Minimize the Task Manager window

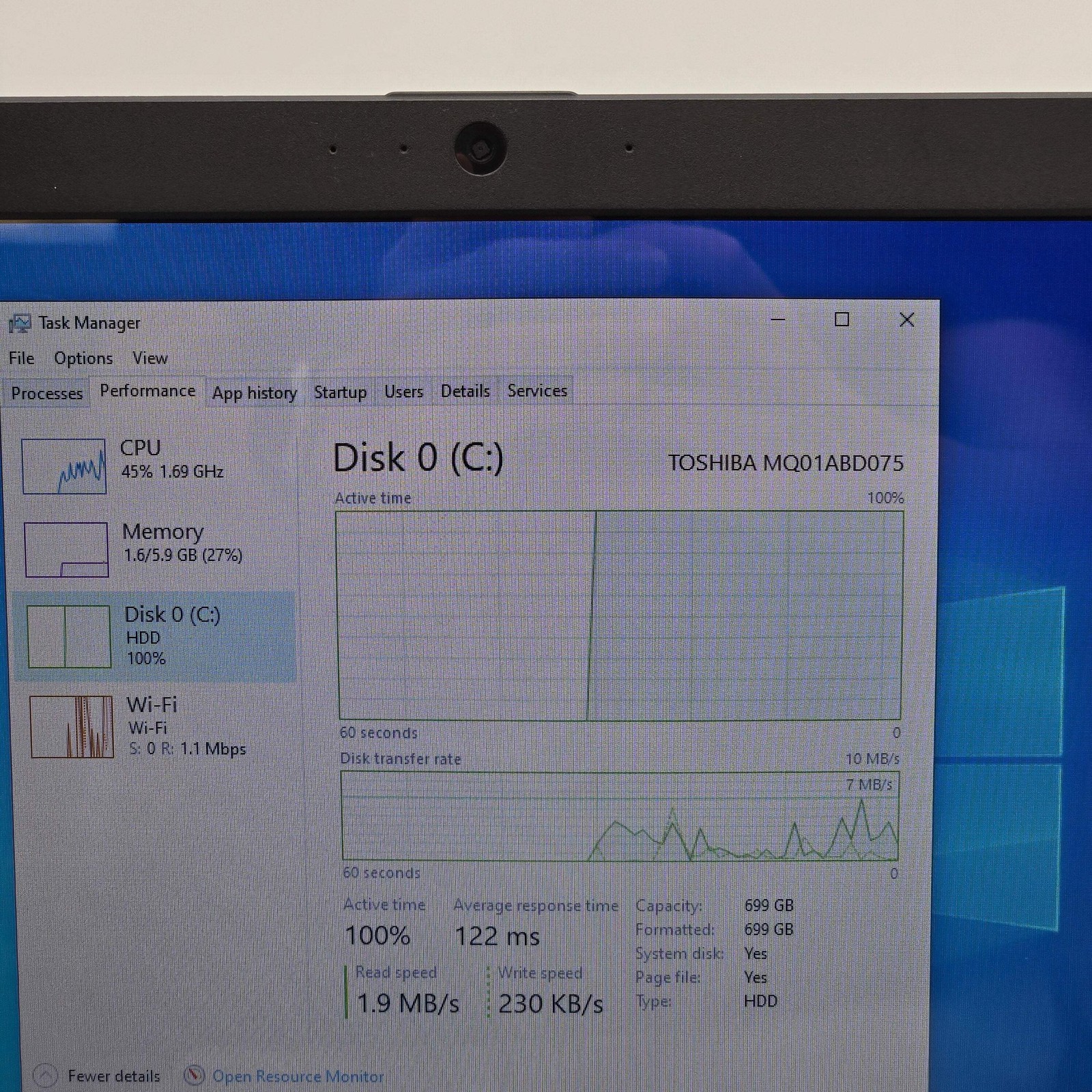point(778,319)
